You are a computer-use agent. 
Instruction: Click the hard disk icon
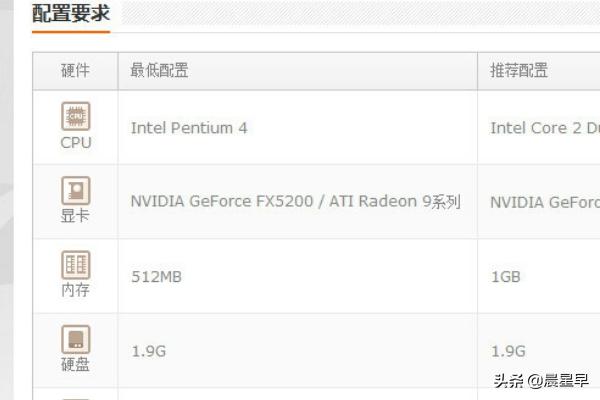[x=76, y=339]
